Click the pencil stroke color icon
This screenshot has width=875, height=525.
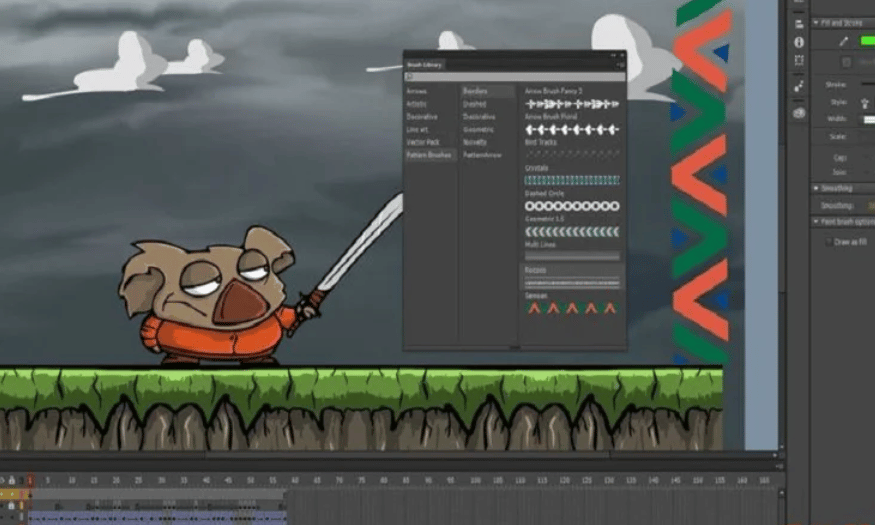844,41
